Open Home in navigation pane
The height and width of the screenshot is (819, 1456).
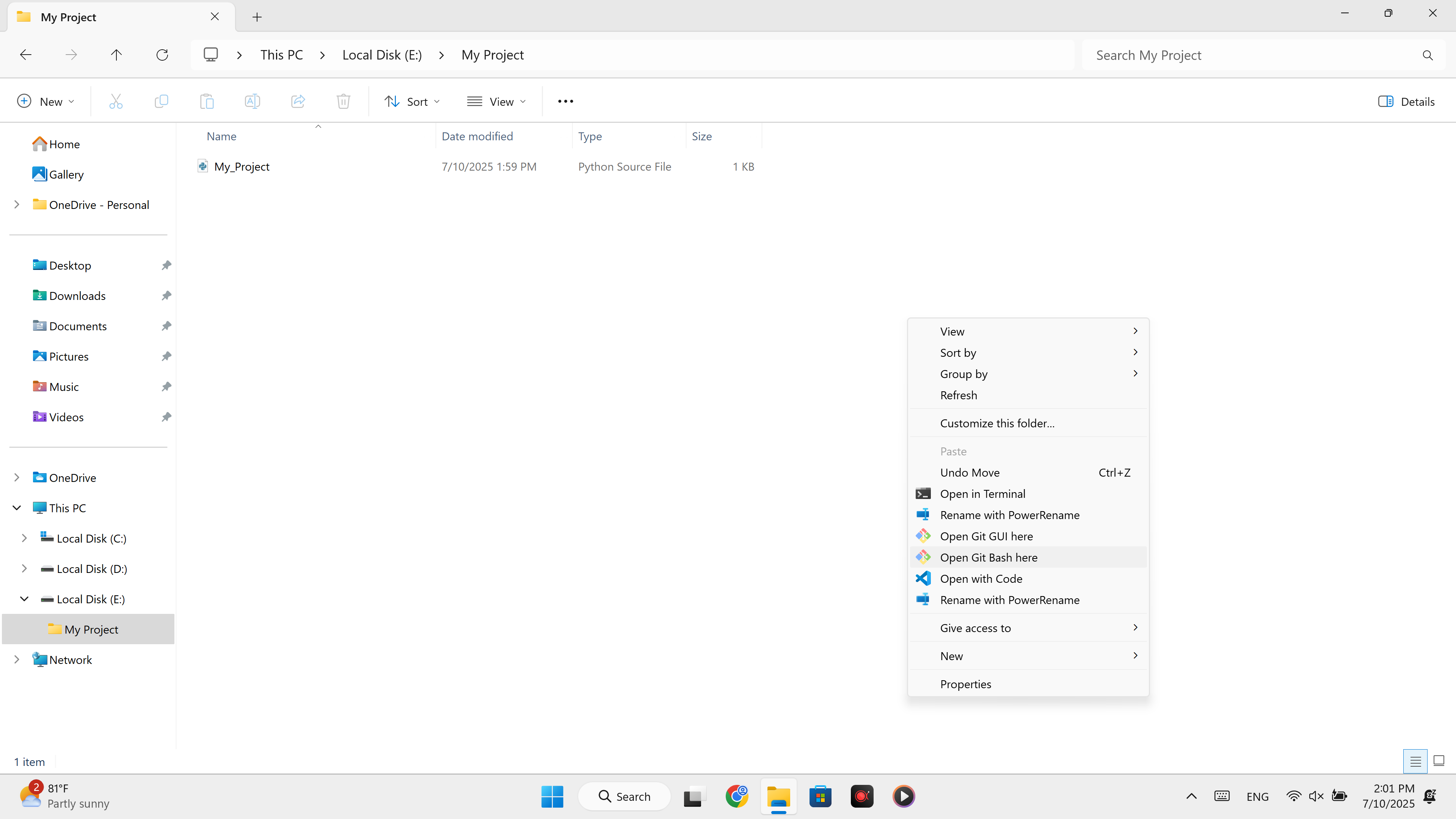[56, 144]
